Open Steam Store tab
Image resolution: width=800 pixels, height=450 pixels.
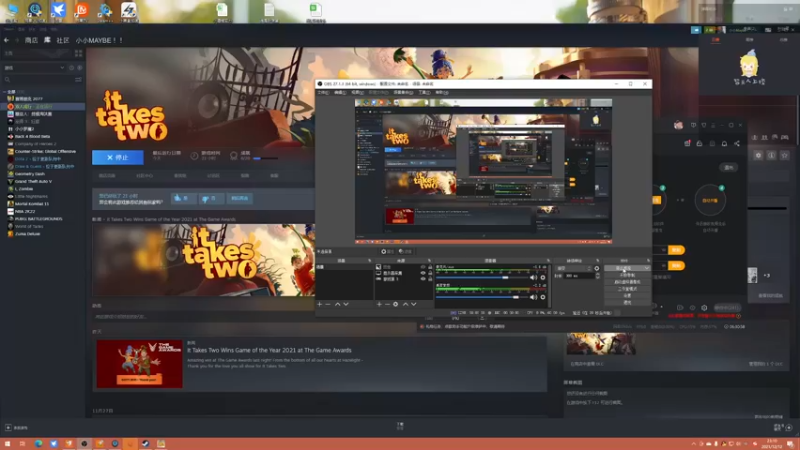point(31,40)
